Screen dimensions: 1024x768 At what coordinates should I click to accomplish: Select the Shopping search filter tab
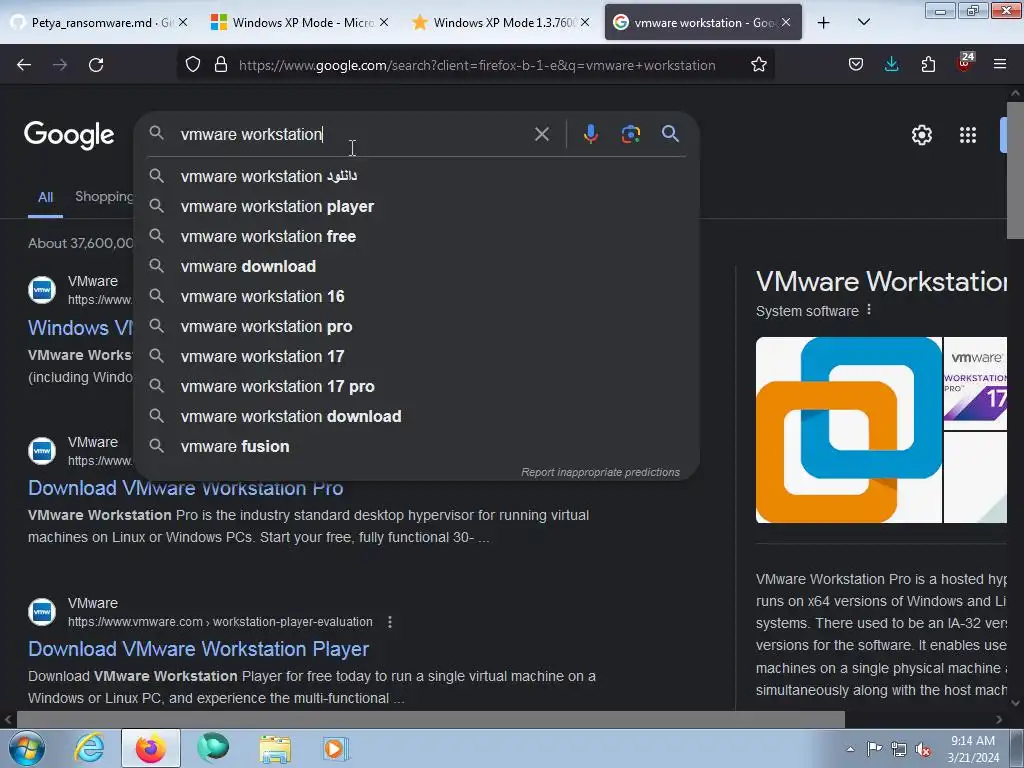(x=104, y=197)
